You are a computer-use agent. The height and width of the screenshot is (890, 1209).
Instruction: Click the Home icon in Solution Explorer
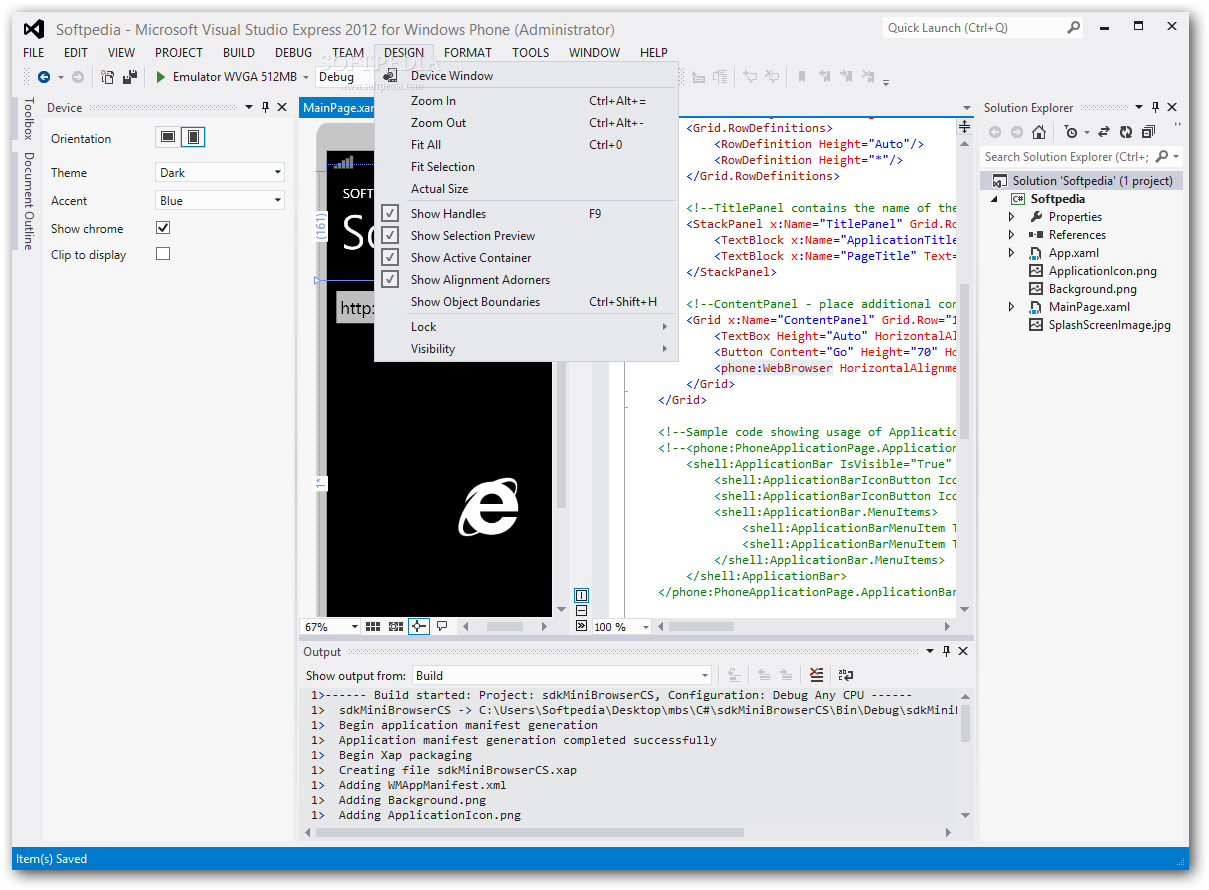point(1039,132)
